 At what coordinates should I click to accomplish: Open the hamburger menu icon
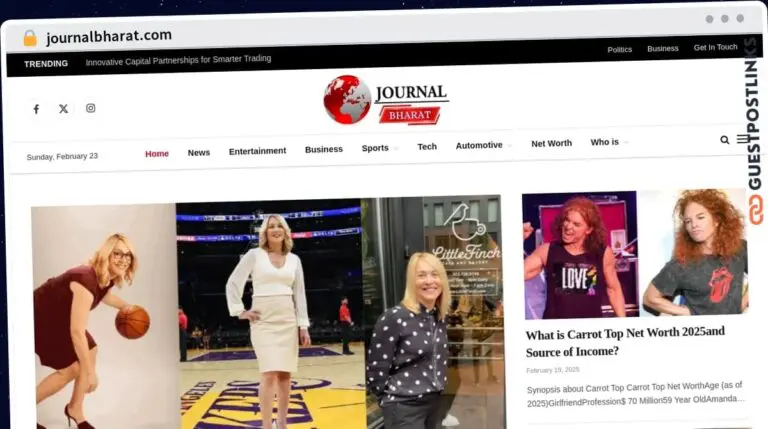742,139
